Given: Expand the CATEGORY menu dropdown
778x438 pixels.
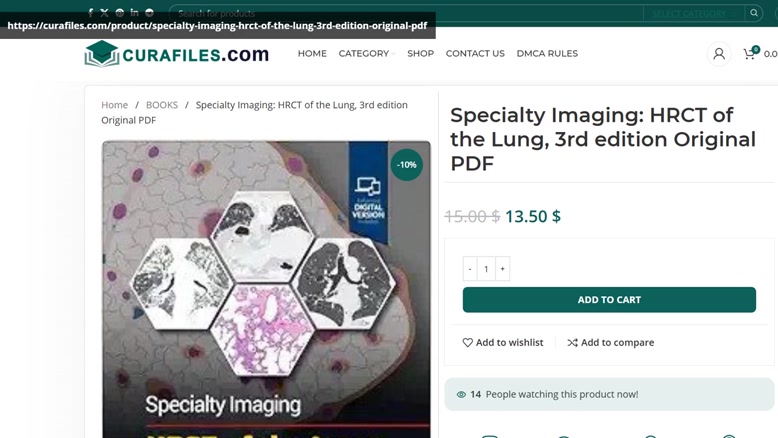Looking at the screenshot, I should coord(366,54).
